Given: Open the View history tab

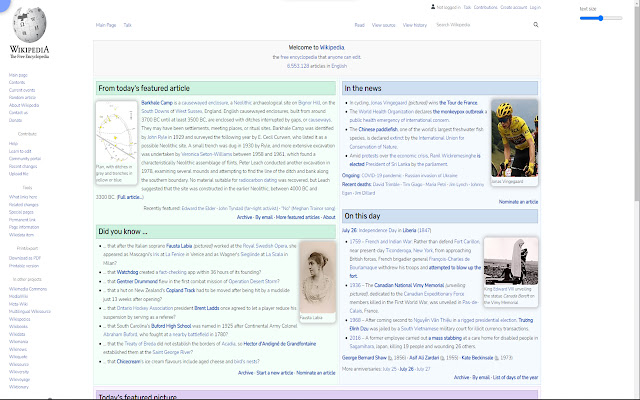Looking at the screenshot, I should pos(415,25).
